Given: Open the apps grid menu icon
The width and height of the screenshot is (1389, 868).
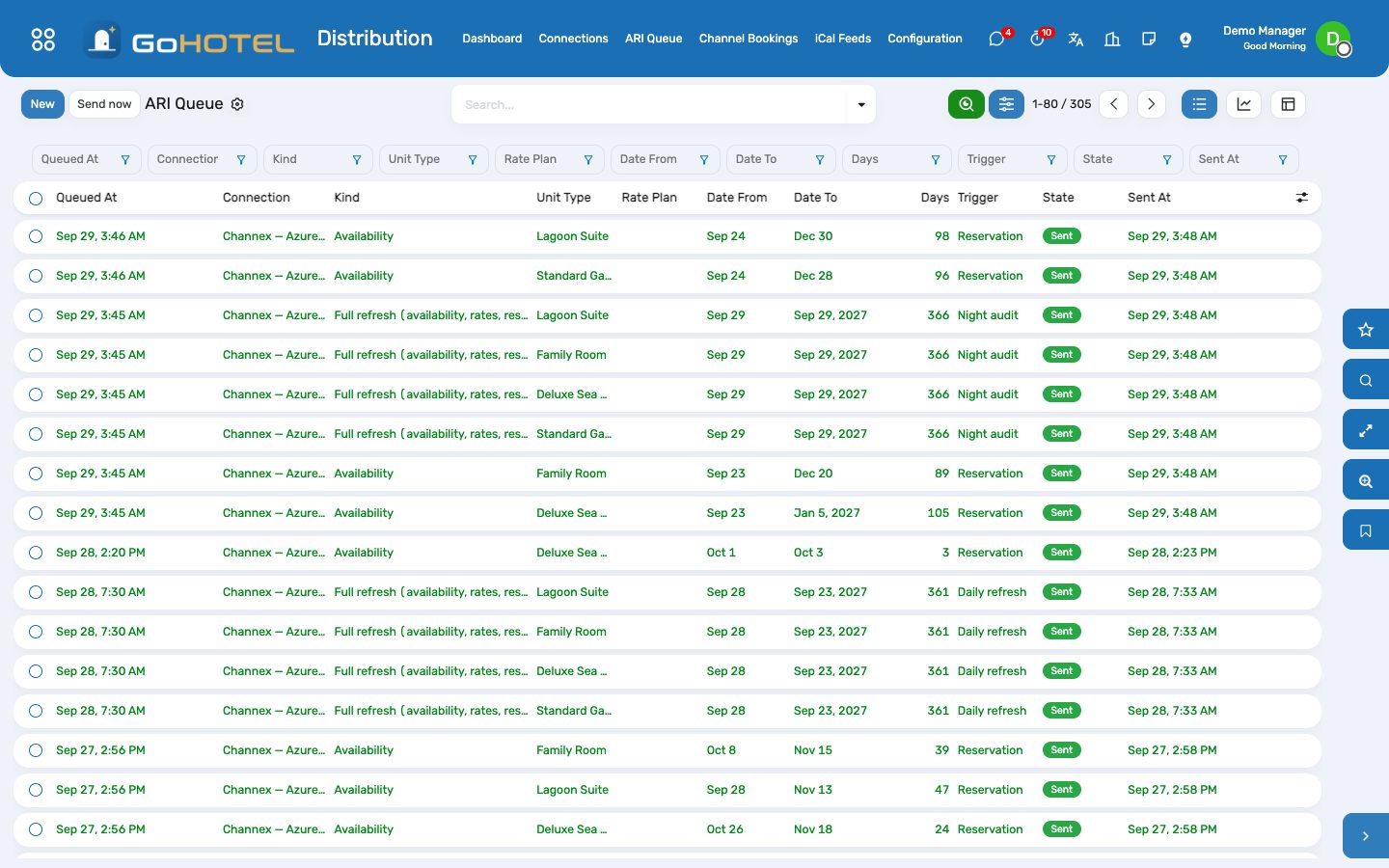Looking at the screenshot, I should [43, 39].
